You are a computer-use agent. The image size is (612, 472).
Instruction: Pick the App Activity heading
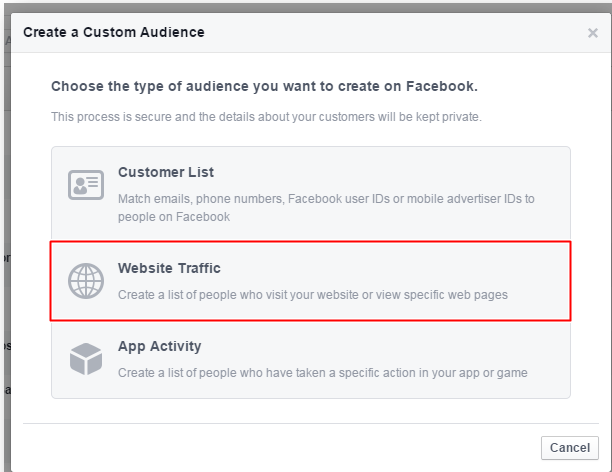click(160, 346)
